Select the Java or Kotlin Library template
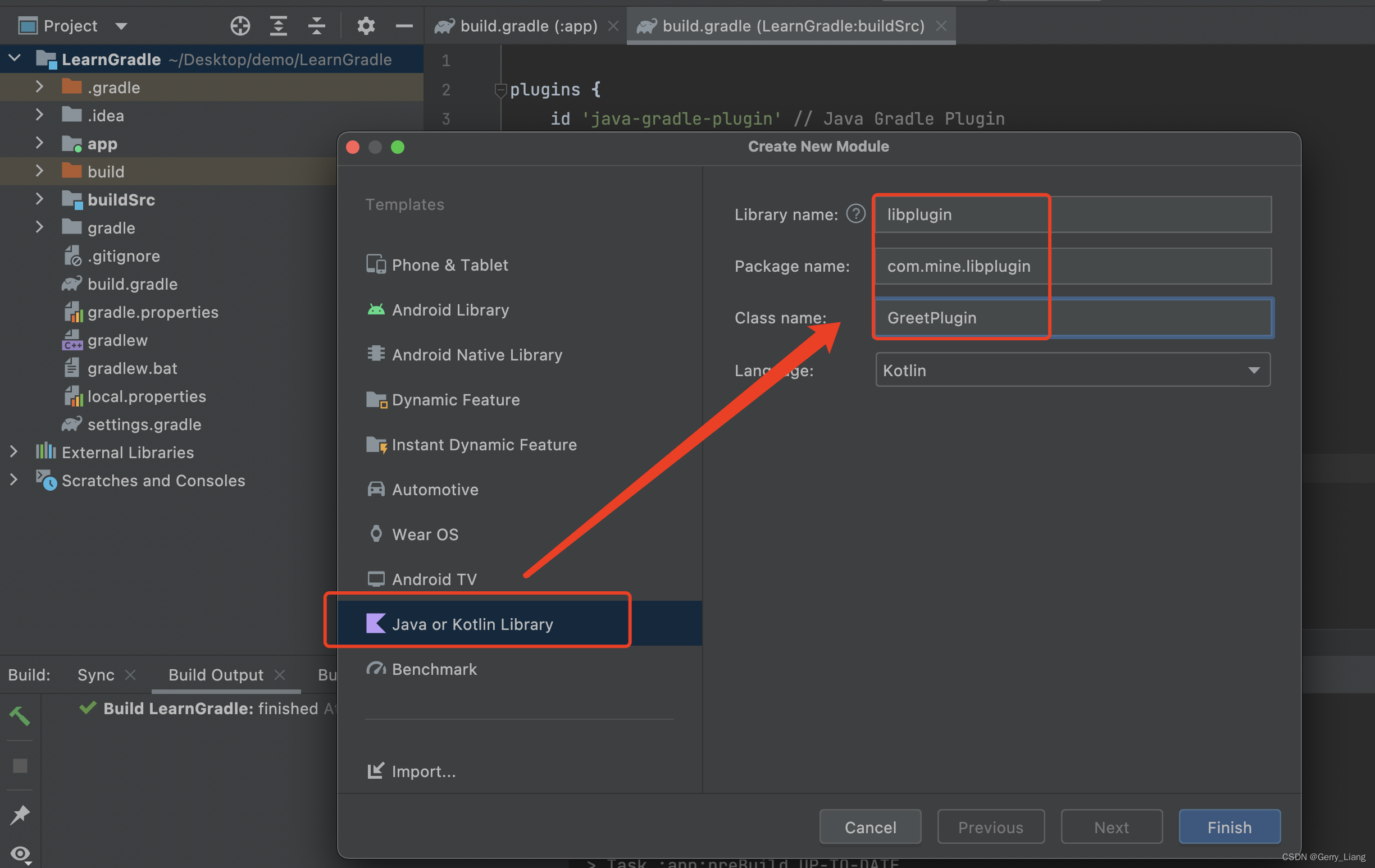The width and height of the screenshot is (1375, 868). [x=519, y=624]
